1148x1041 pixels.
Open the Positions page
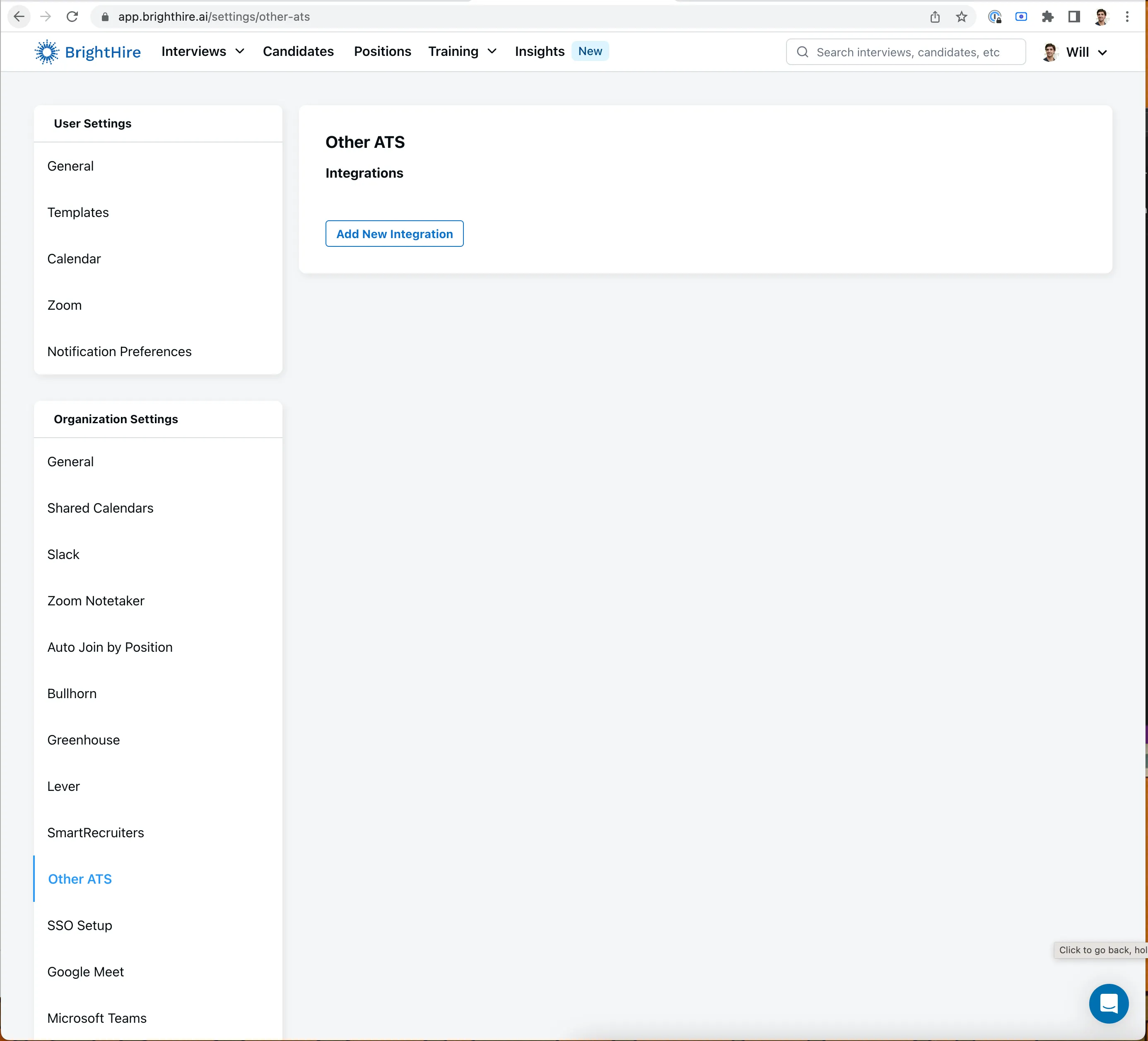[382, 51]
